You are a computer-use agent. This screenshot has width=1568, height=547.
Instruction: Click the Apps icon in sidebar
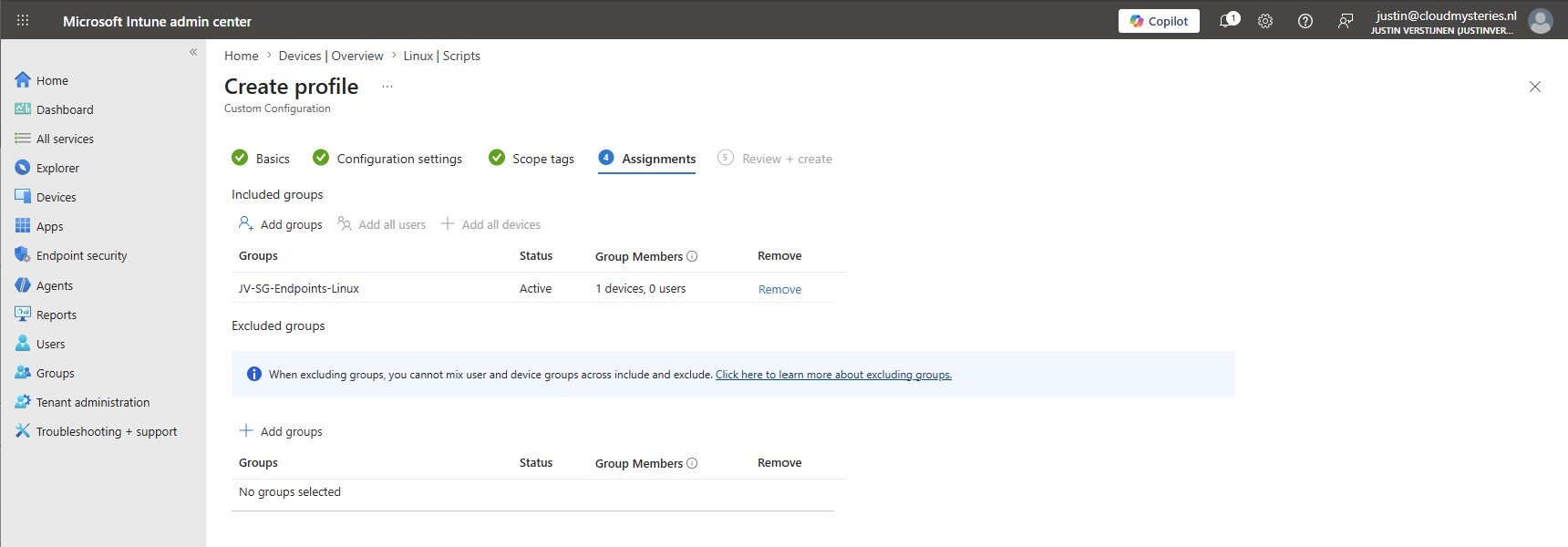[23, 226]
